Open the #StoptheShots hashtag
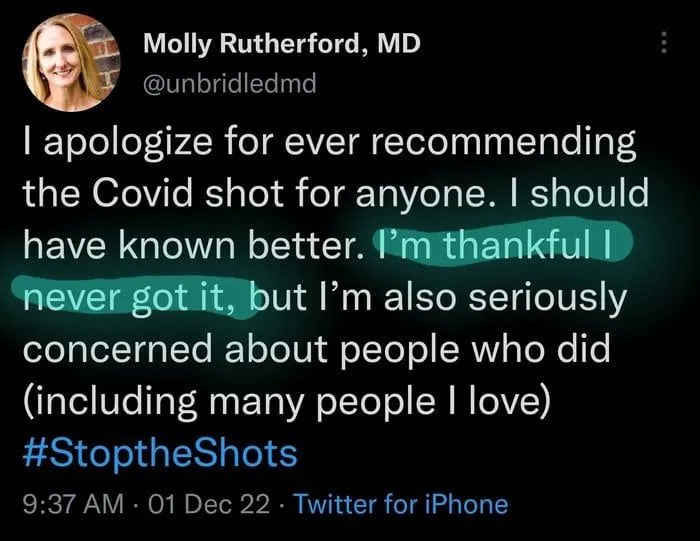The image size is (700, 541). [159, 455]
